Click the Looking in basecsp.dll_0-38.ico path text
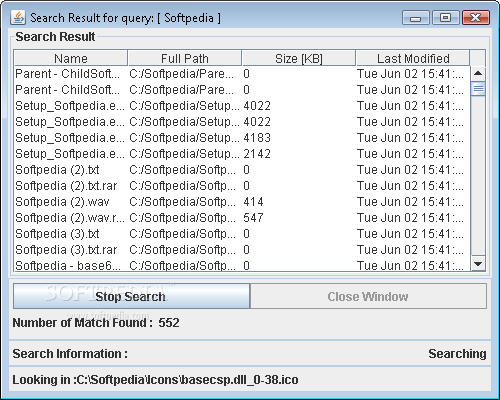 (x=155, y=379)
